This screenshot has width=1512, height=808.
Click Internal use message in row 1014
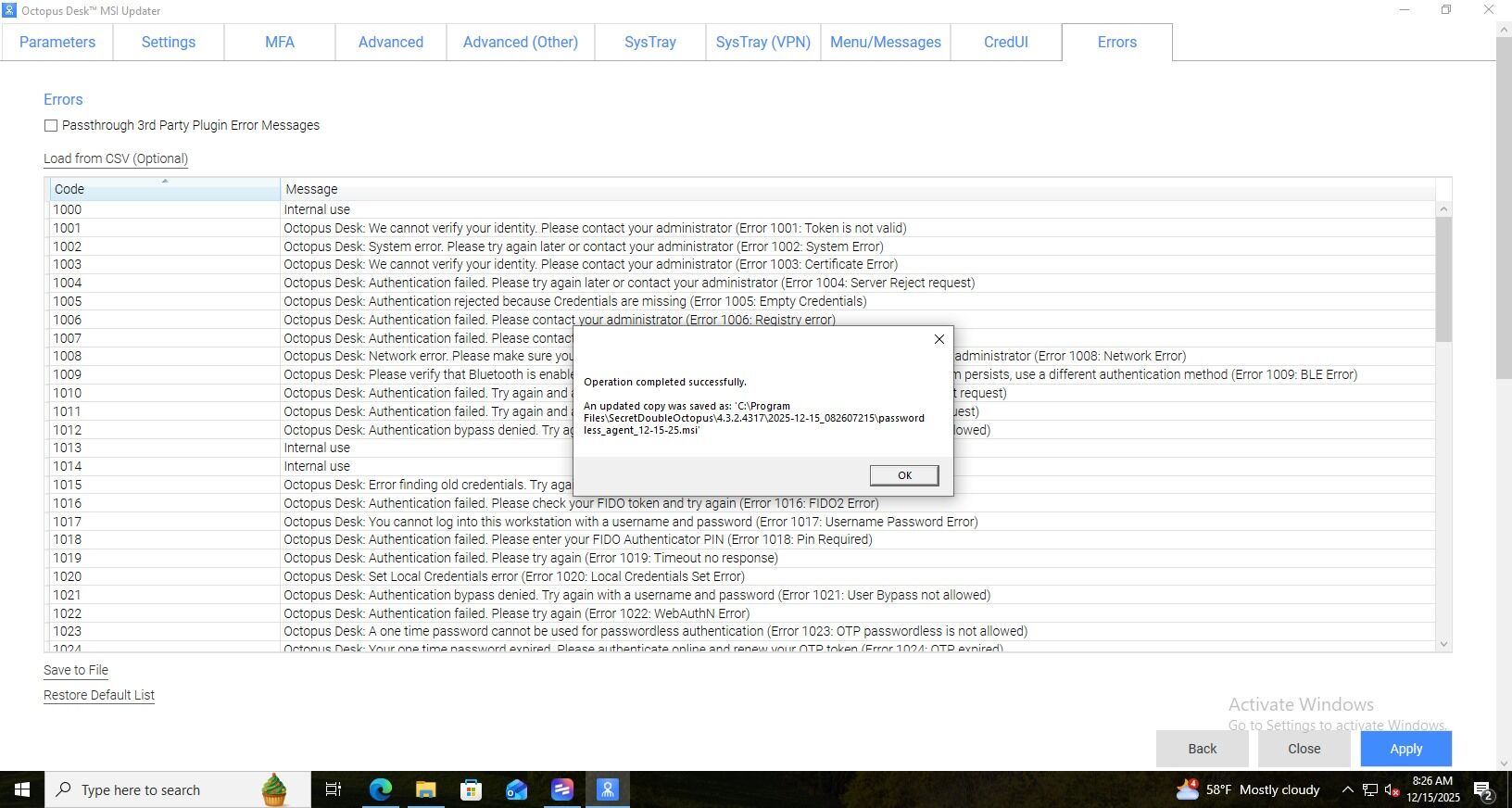(x=317, y=466)
